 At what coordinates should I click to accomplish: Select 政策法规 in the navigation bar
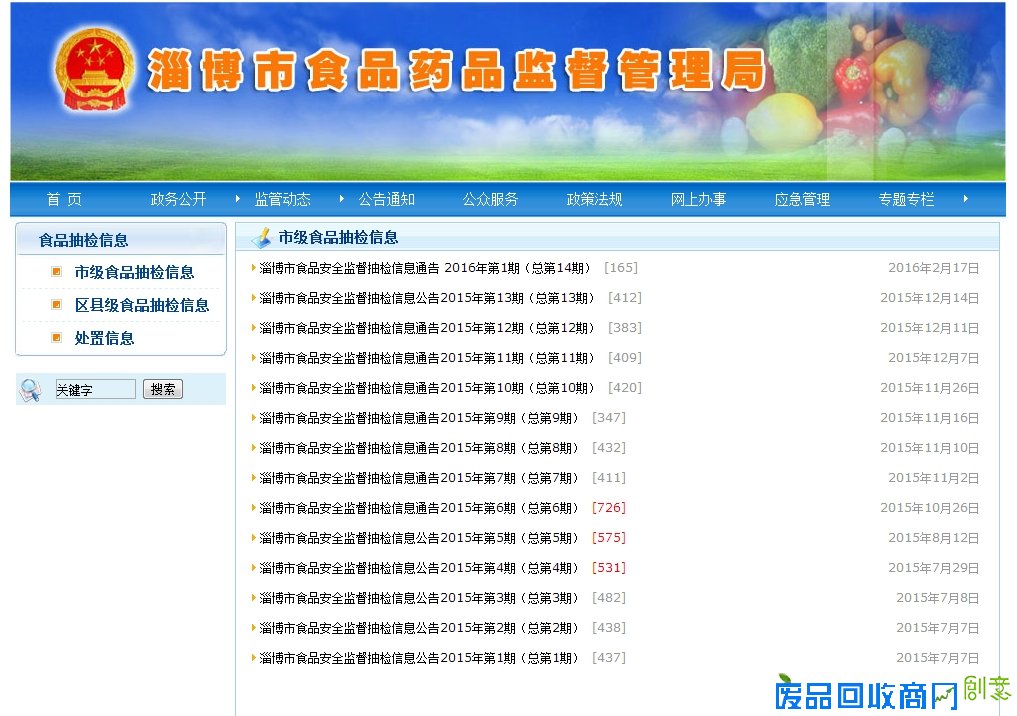(x=598, y=199)
